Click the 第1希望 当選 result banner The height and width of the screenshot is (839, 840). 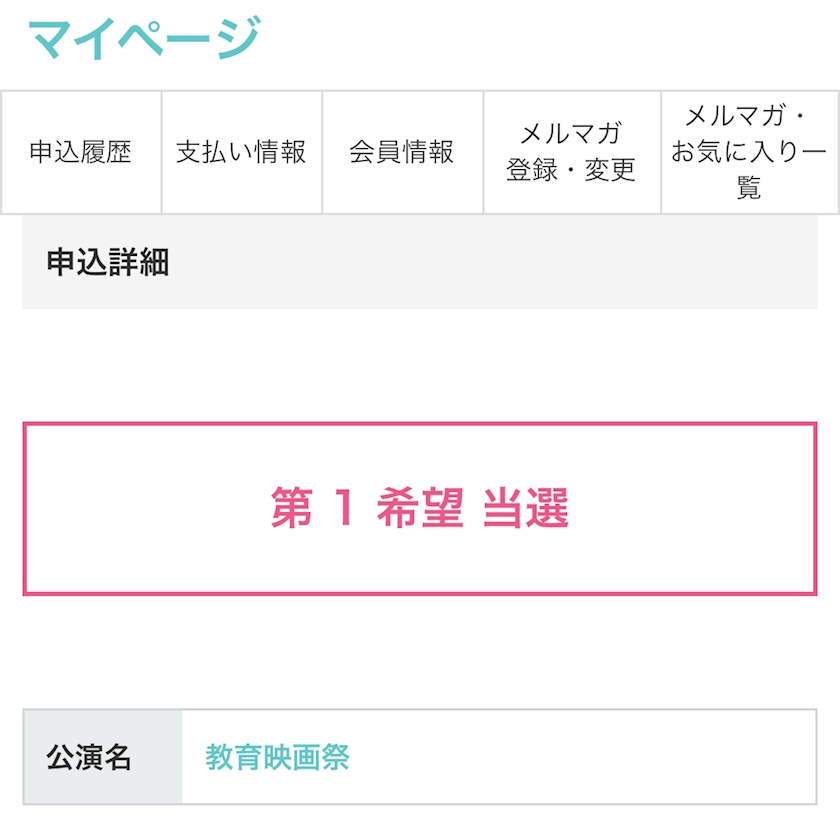(419, 509)
